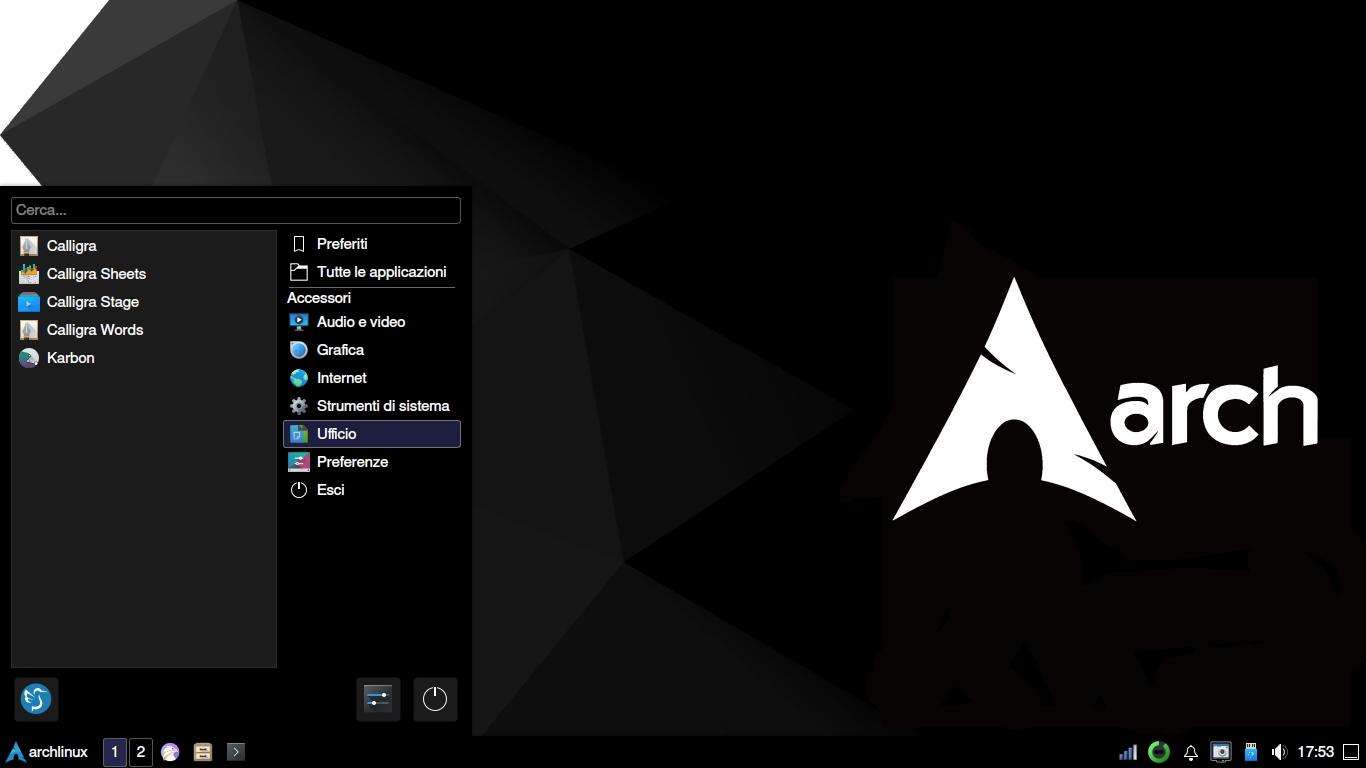Image resolution: width=1366 pixels, height=768 pixels.
Task: Close the archlinux start menu
Action: [x=47, y=752]
